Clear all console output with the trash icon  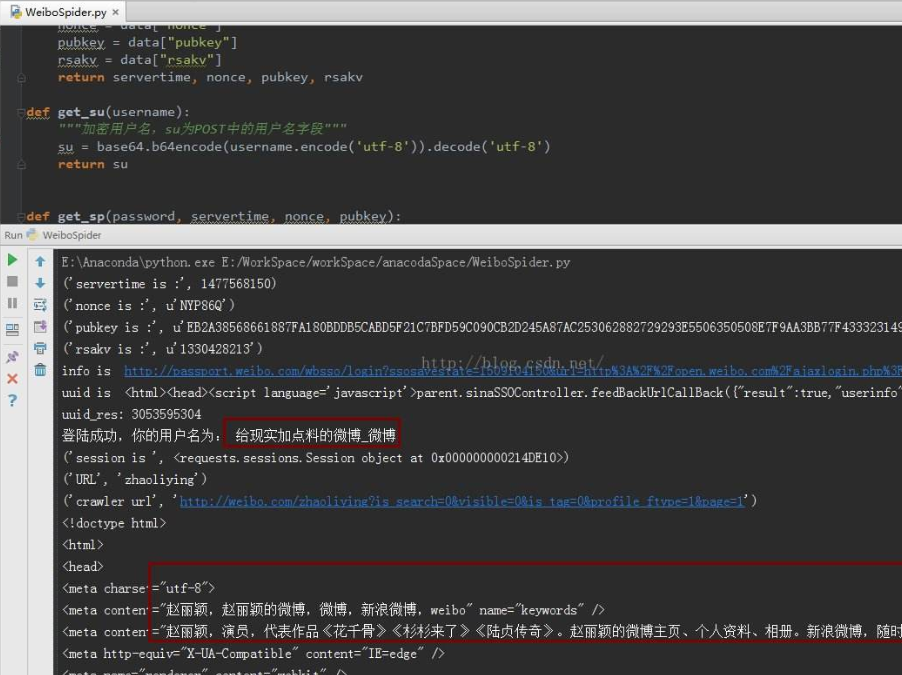point(40,369)
